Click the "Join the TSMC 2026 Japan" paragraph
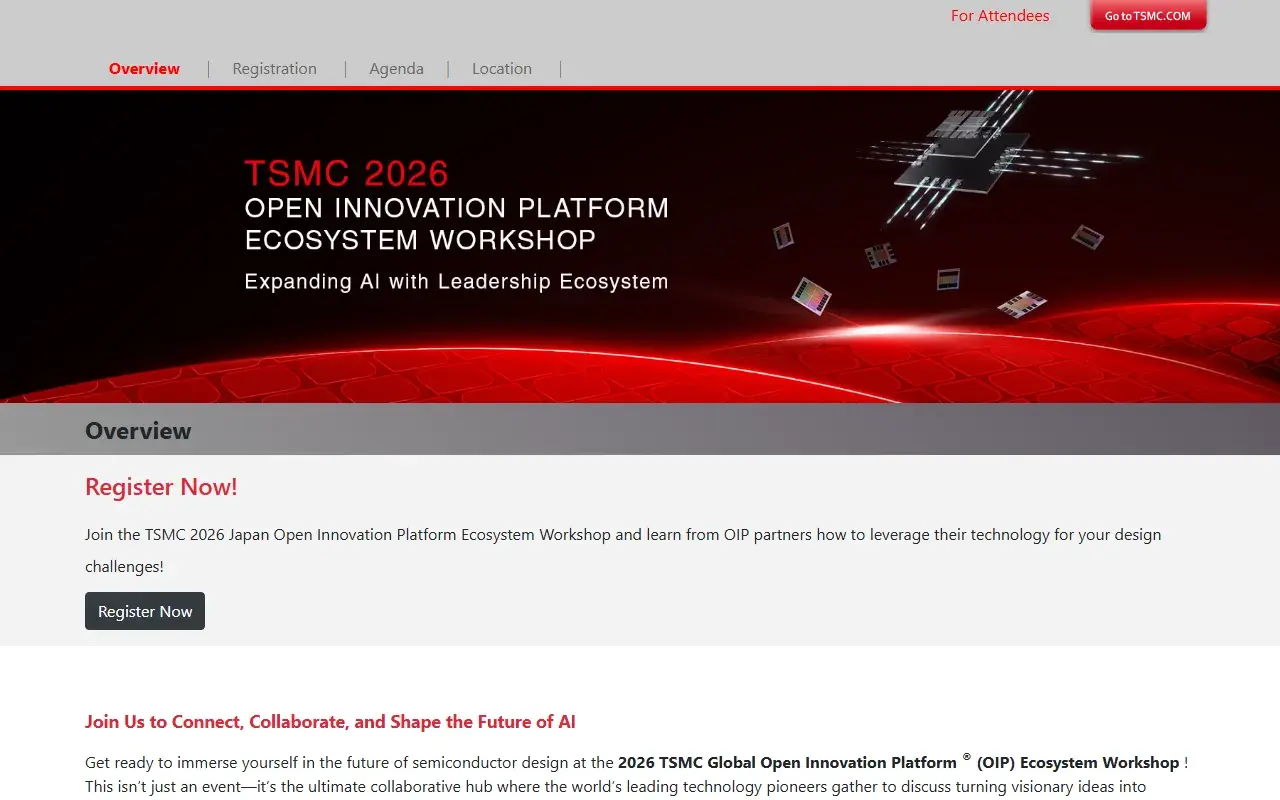The height and width of the screenshot is (800, 1280). [623, 550]
